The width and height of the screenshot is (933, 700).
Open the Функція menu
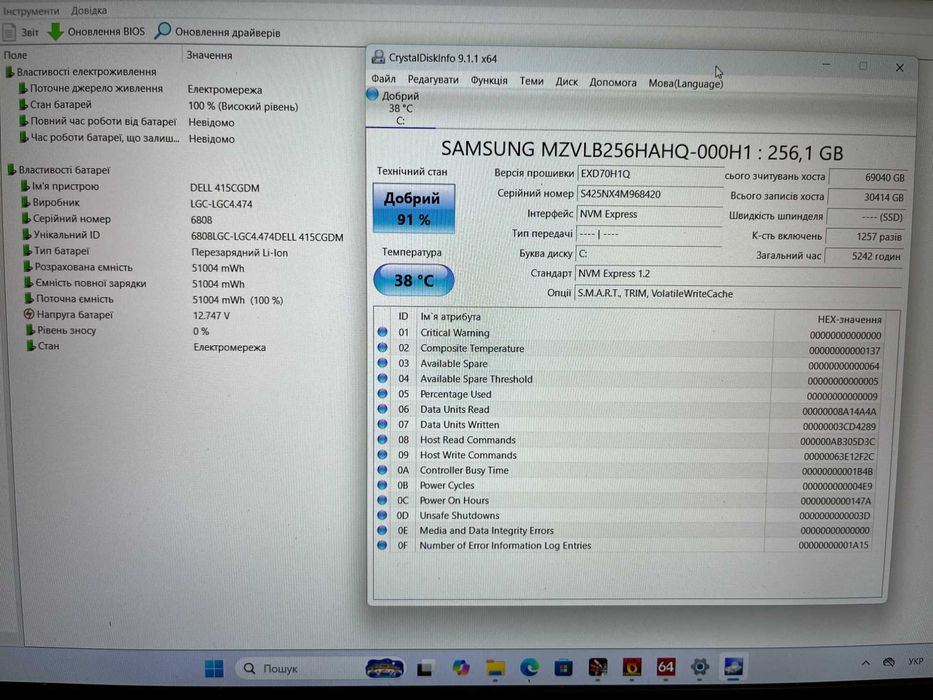coord(489,80)
